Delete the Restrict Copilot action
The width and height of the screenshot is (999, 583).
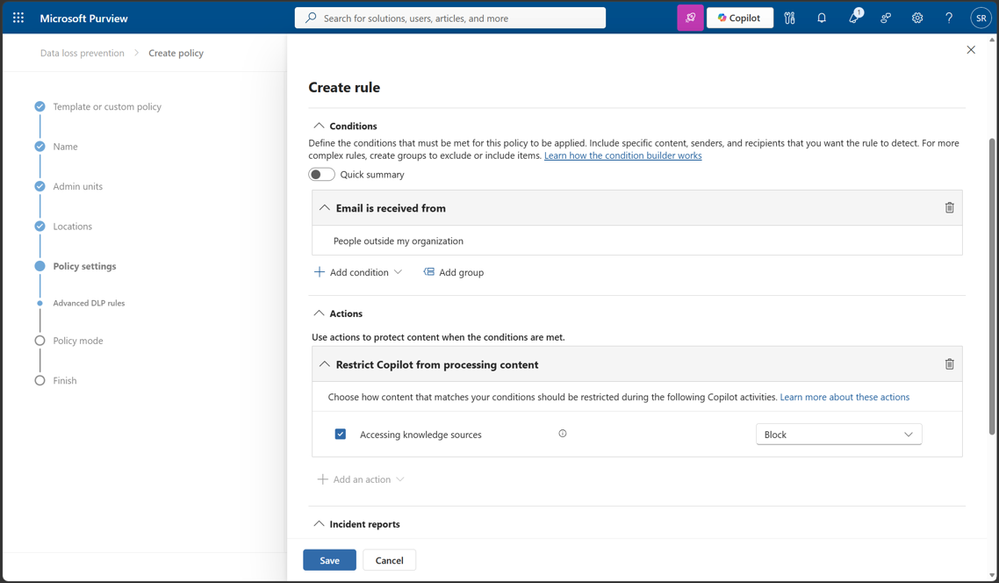[x=949, y=364]
